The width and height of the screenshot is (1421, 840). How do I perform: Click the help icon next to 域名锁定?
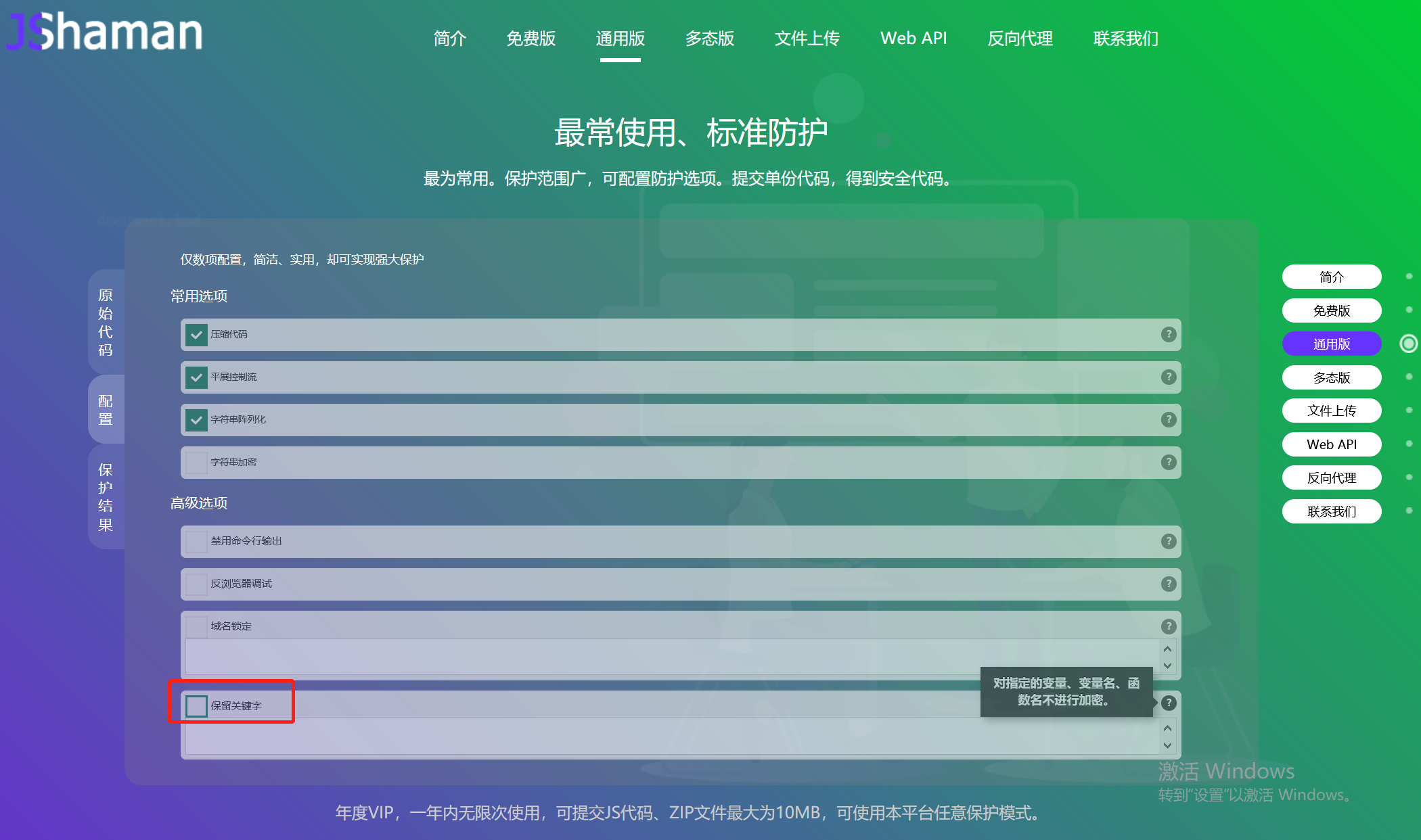pos(1169,626)
